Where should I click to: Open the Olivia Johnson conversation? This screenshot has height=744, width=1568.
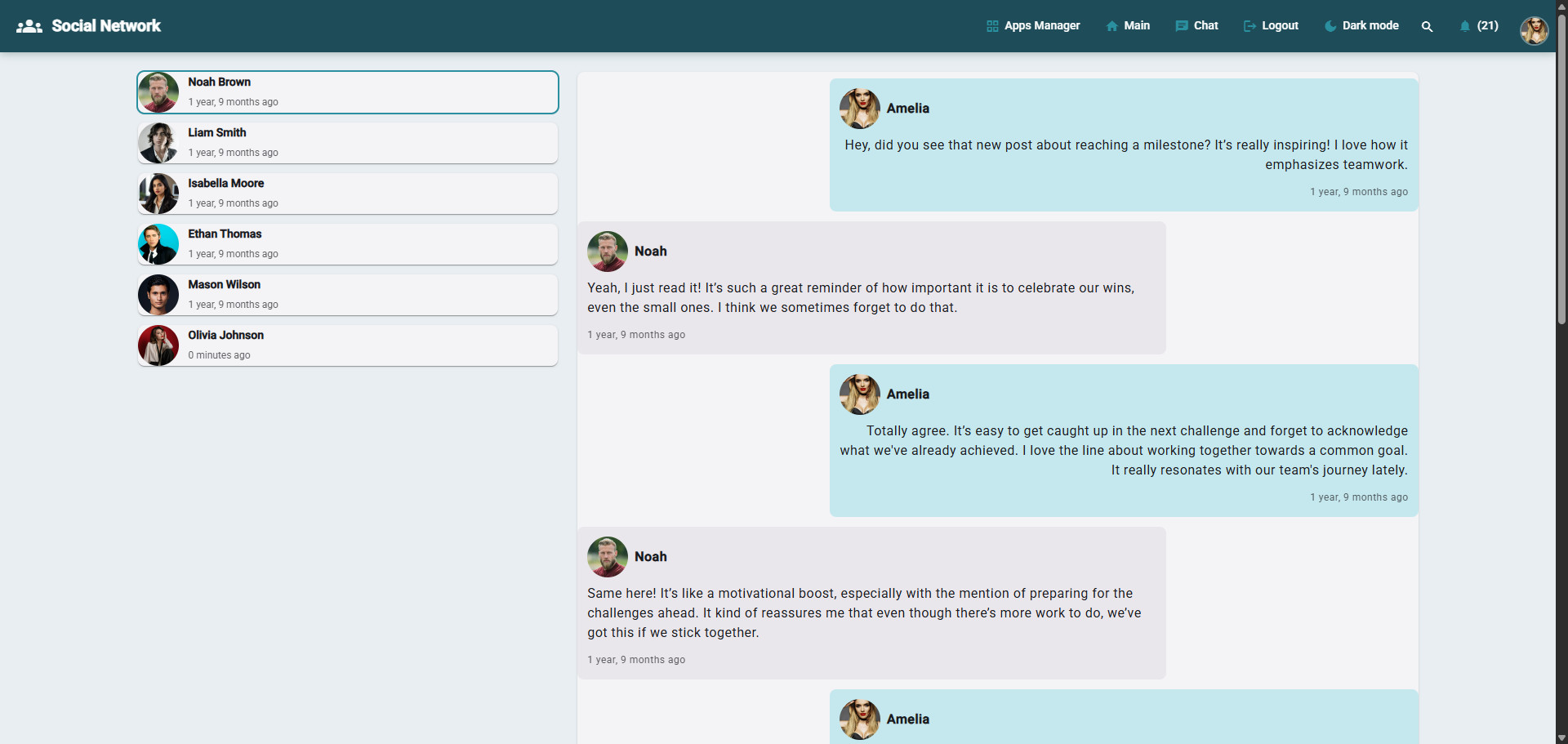coord(348,345)
